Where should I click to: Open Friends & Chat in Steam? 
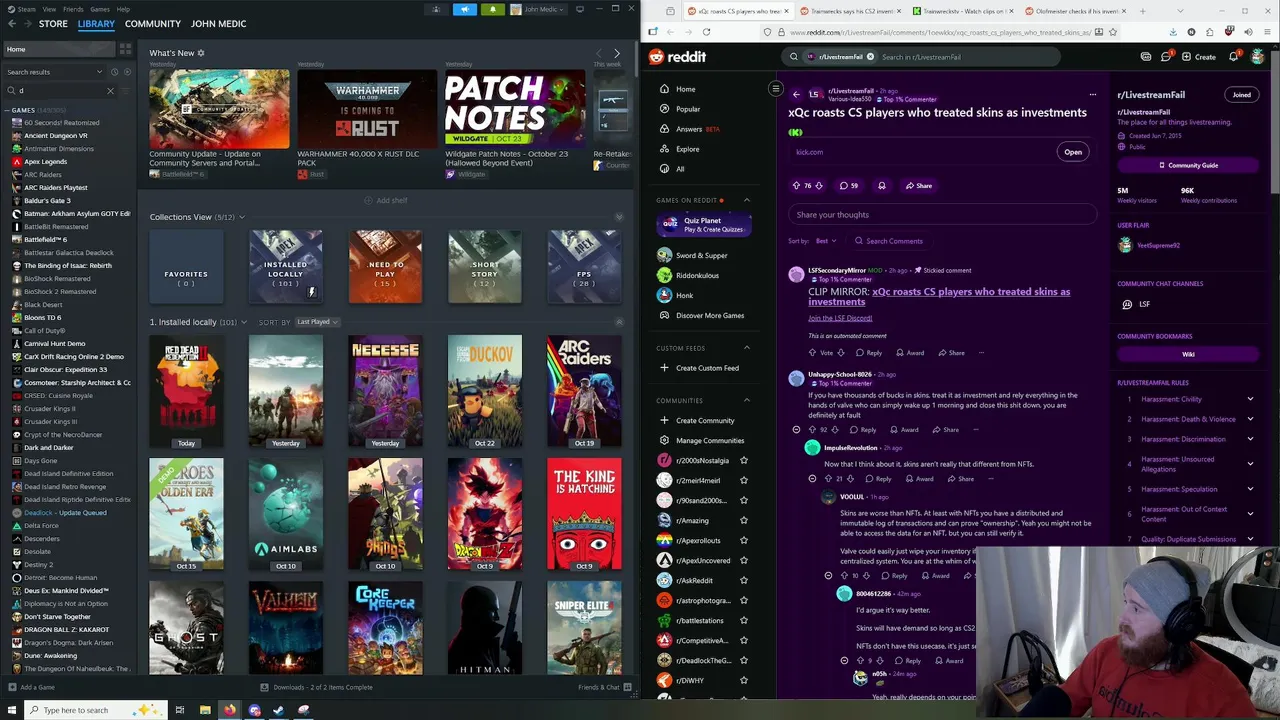605,687
